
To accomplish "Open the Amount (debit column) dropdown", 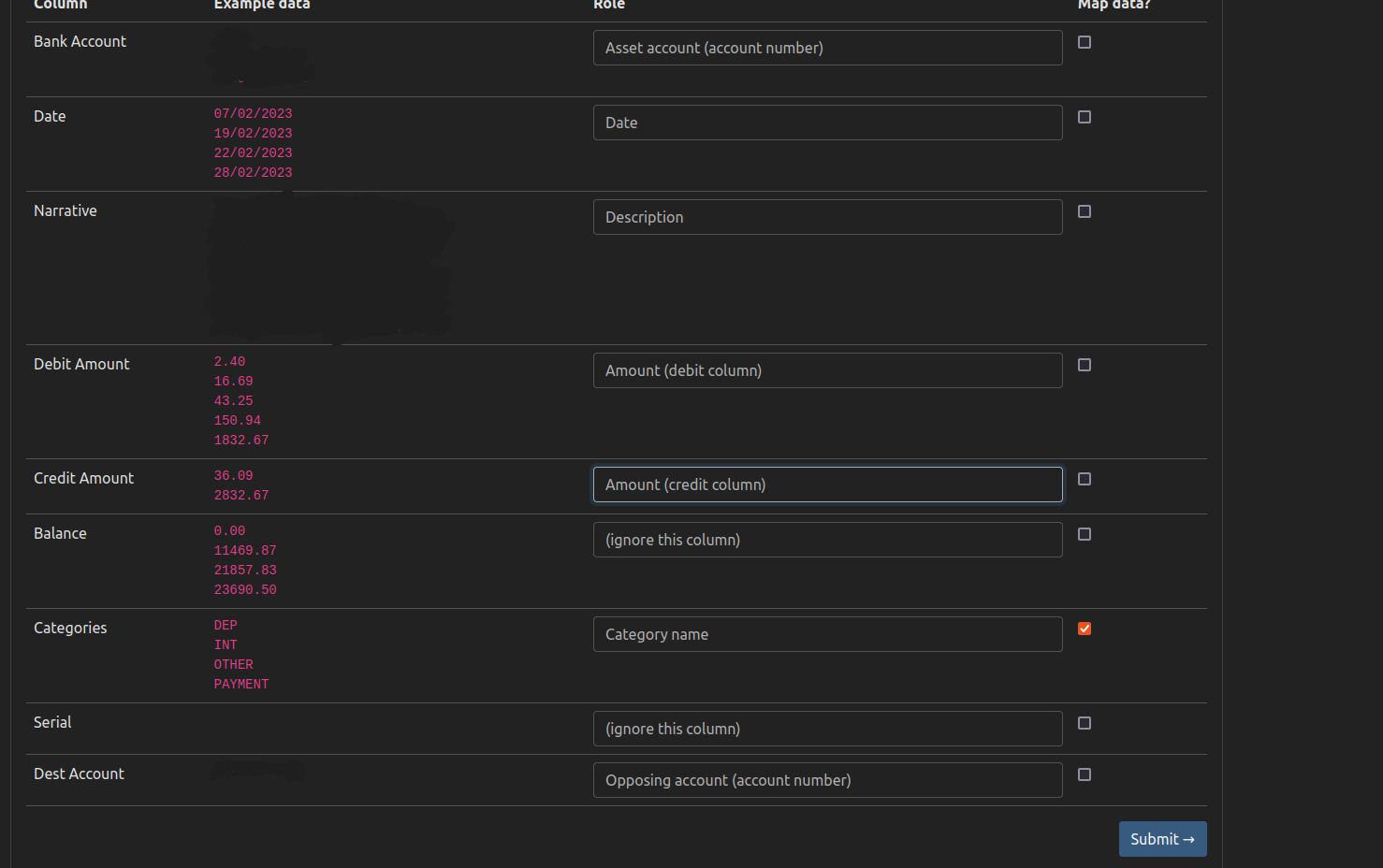I will pyautogui.click(x=827, y=370).
